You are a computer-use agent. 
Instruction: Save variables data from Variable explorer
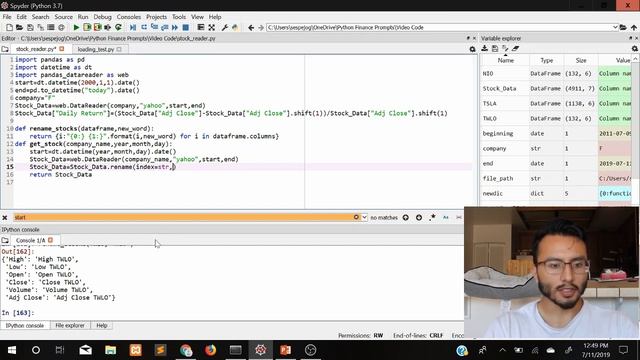point(495,48)
